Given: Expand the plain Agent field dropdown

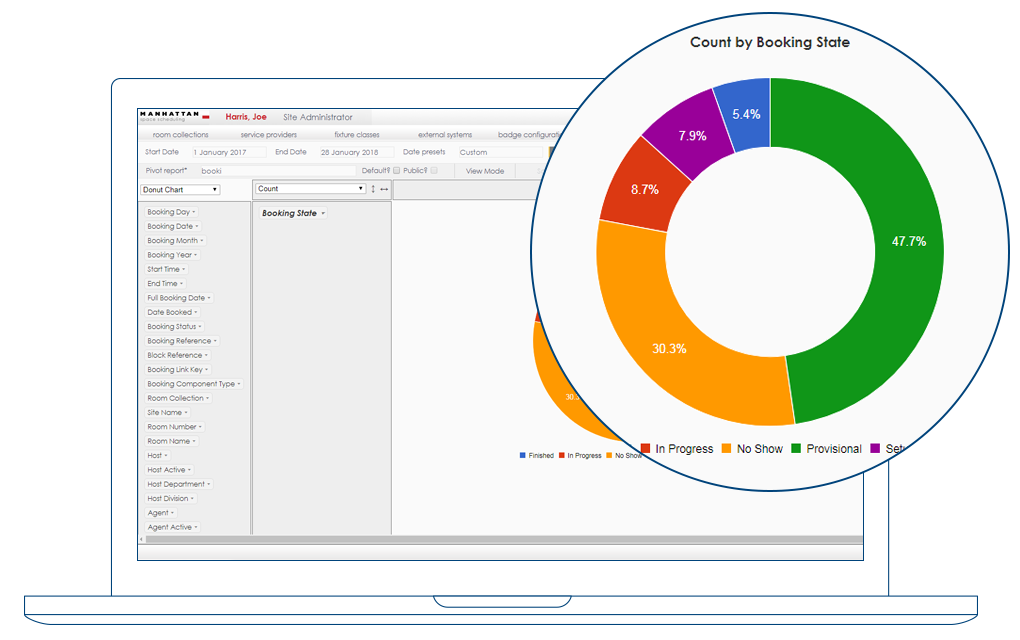Looking at the screenshot, I should (x=172, y=513).
